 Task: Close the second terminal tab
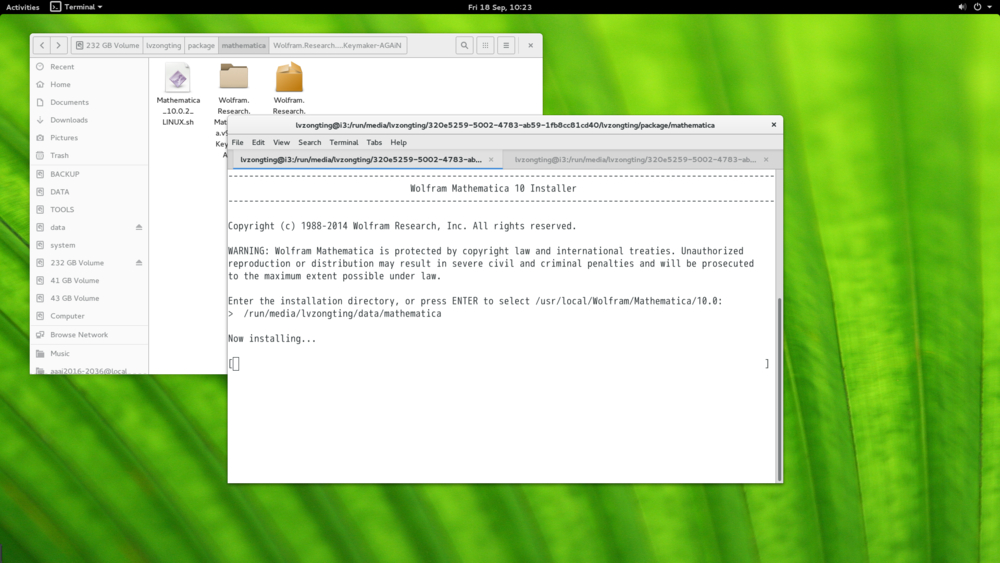pyautogui.click(x=766, y=160)
